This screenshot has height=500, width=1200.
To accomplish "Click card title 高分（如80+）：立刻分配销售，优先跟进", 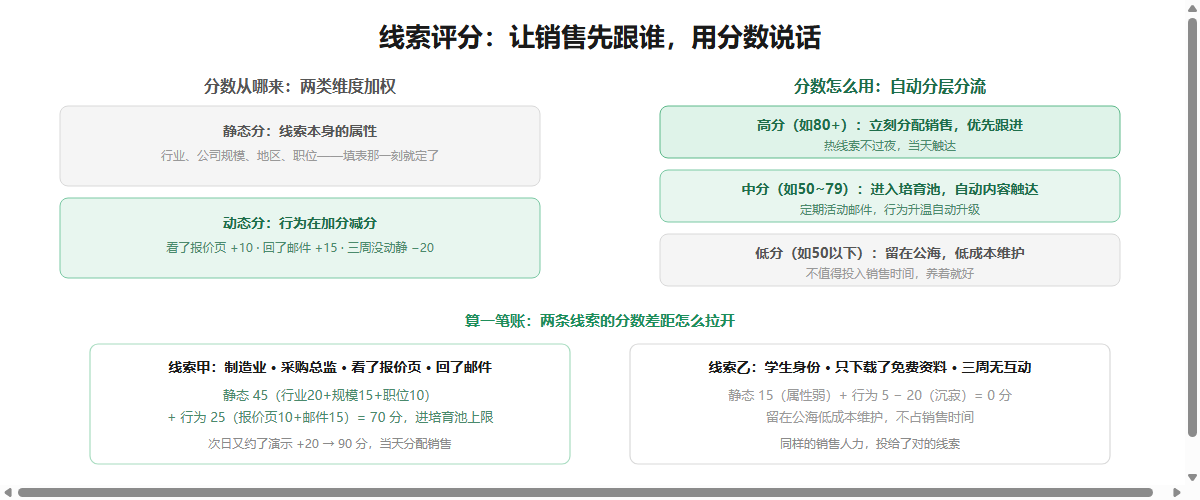I will coord(890,125).
